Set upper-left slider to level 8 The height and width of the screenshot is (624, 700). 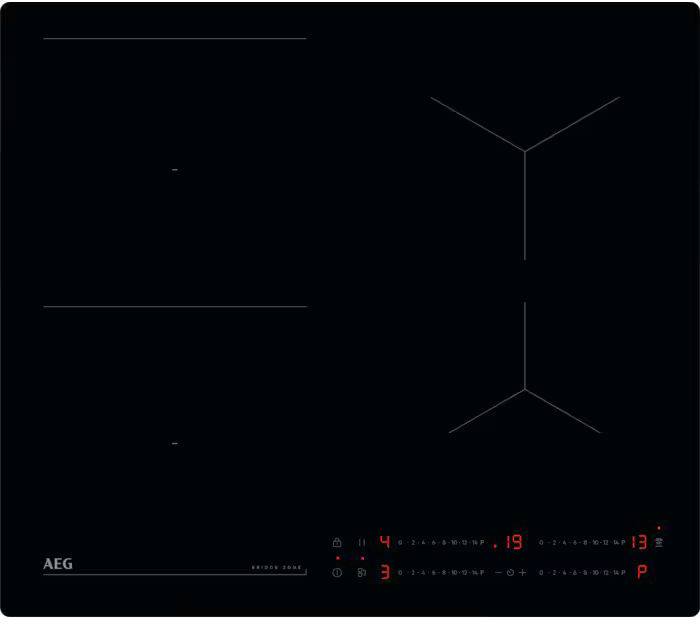443,542
